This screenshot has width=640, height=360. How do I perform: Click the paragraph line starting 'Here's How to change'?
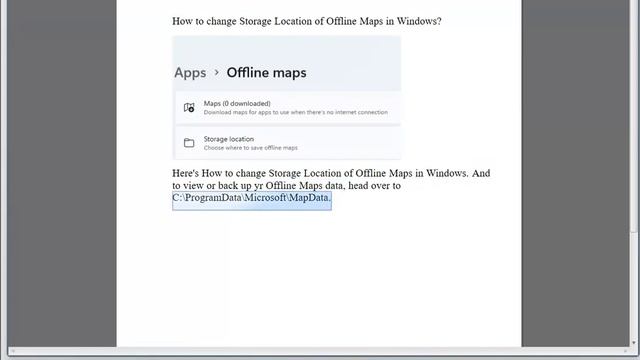tap(331, 173)
